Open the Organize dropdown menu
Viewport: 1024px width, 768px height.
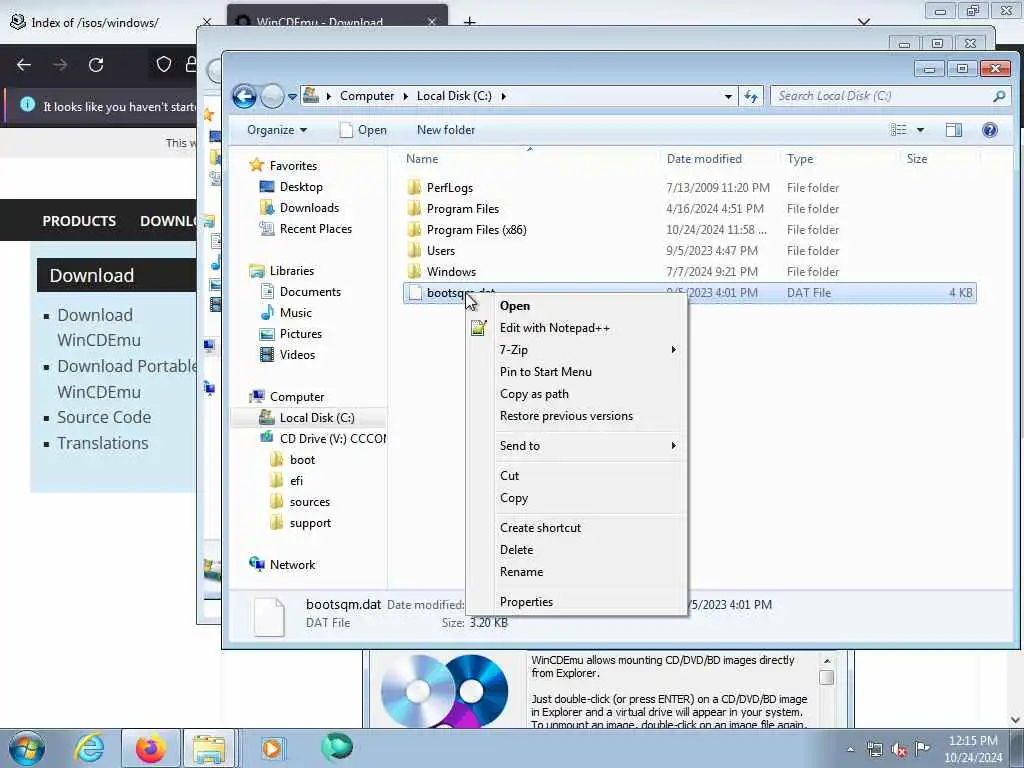[277, 130]
